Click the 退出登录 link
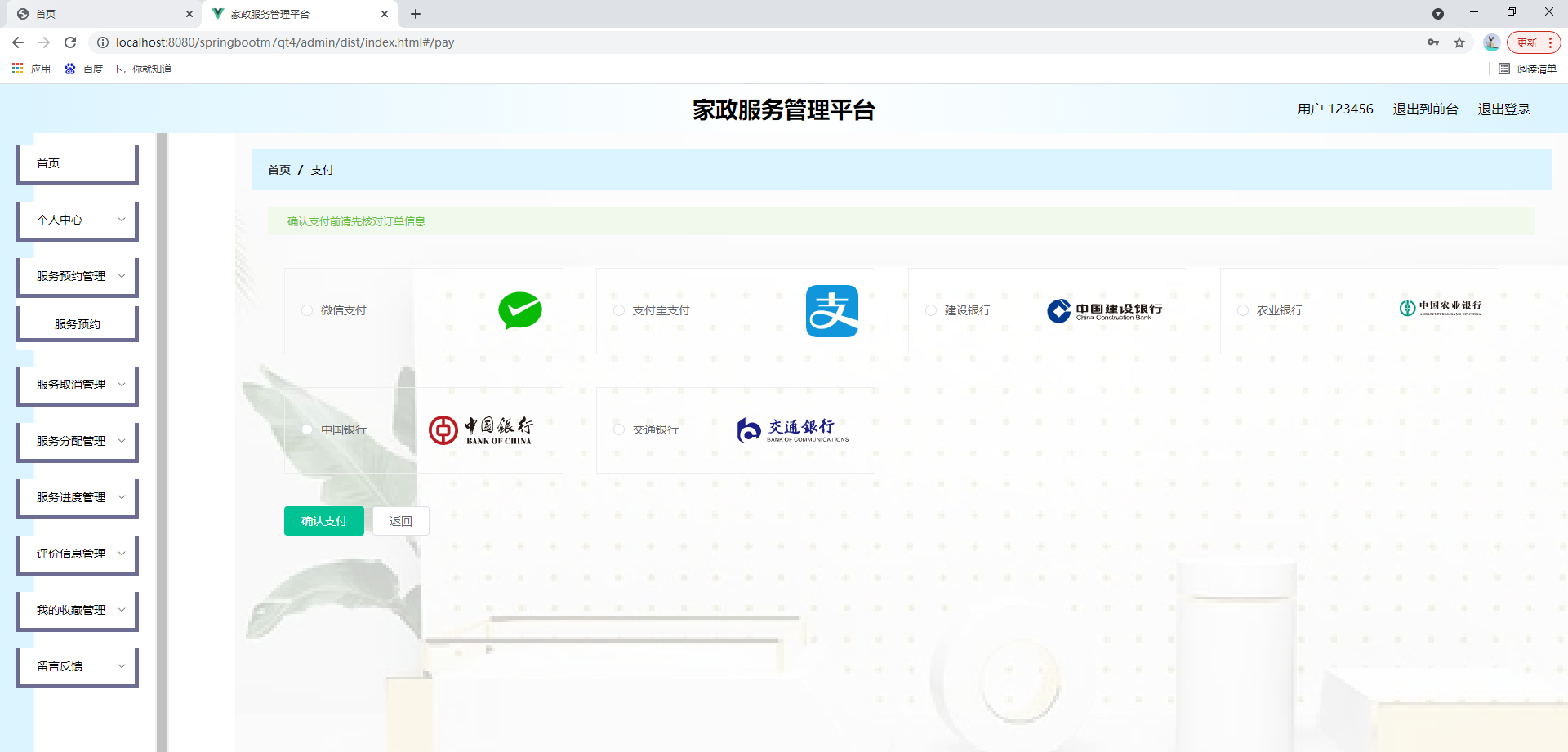 (1504, 109)
